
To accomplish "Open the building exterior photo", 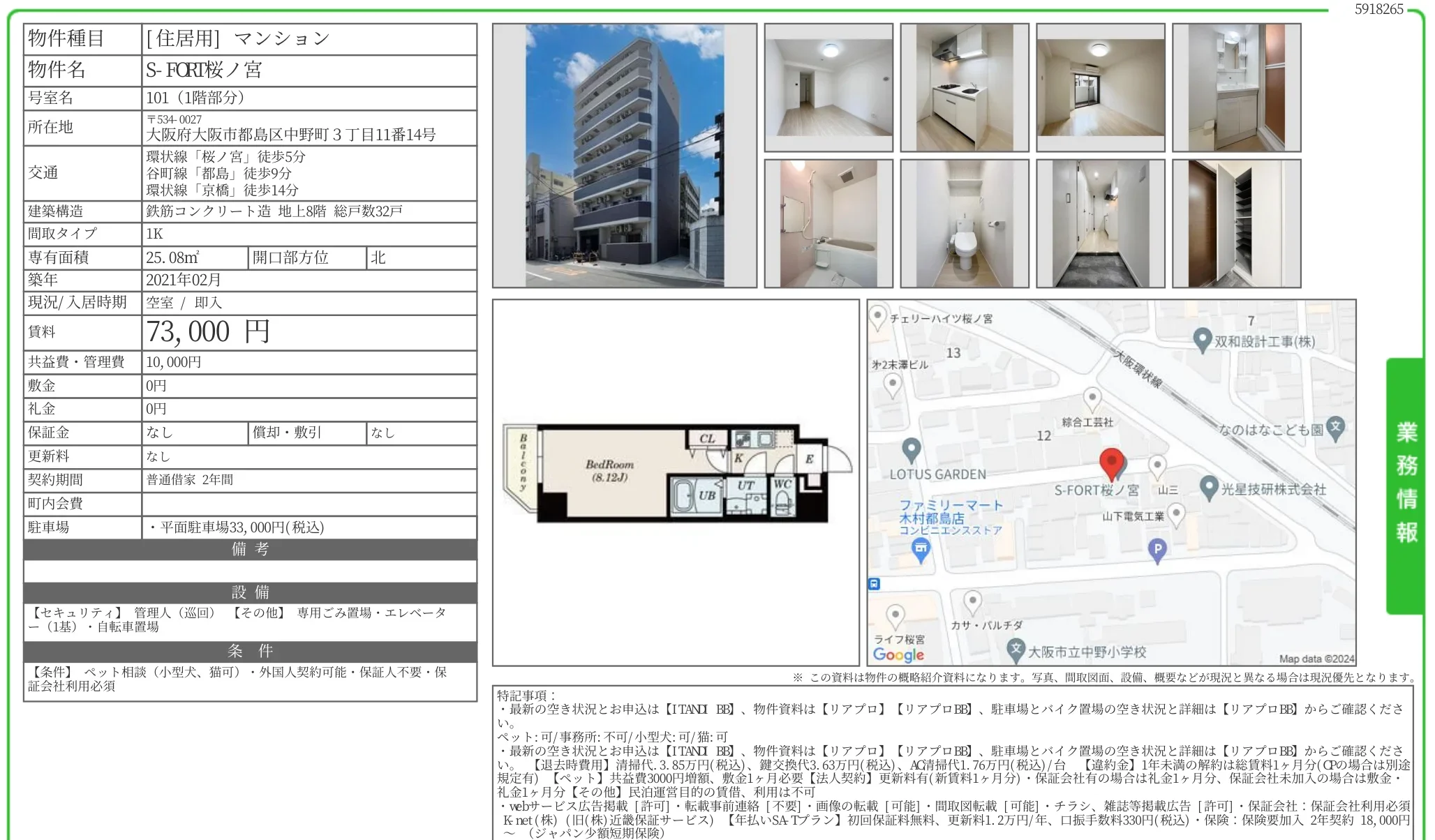I will pos(624,156).
